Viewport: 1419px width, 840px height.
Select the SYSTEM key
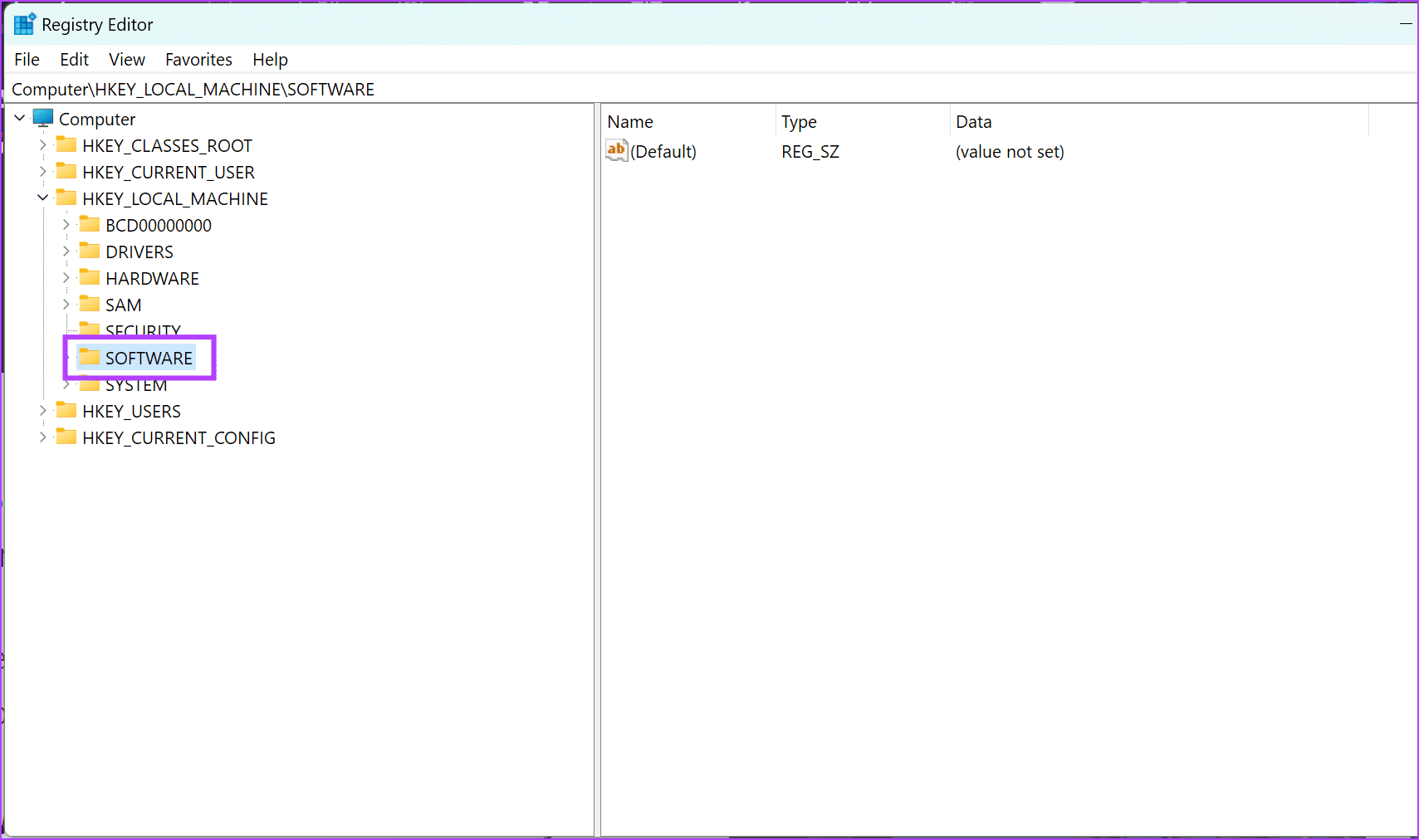pos(136,386)
